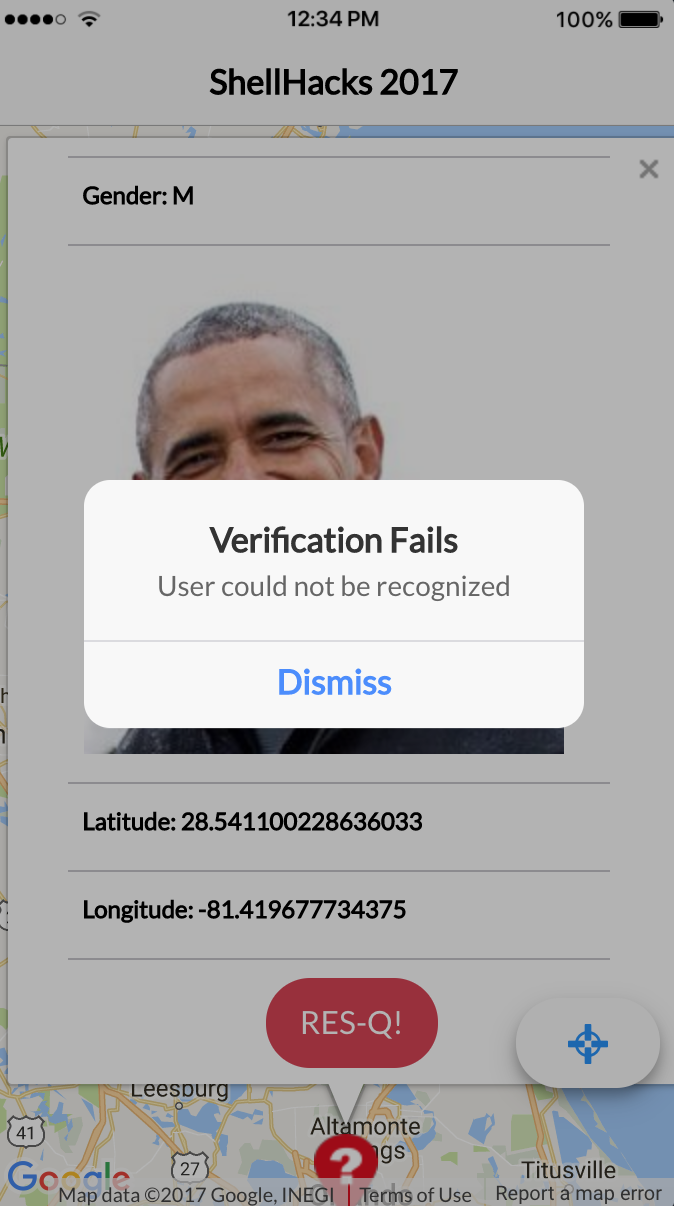Tap the Dismiss button in alert
Image resolution: width=674 pixels, height=1206 pixels.
(334, 683)
